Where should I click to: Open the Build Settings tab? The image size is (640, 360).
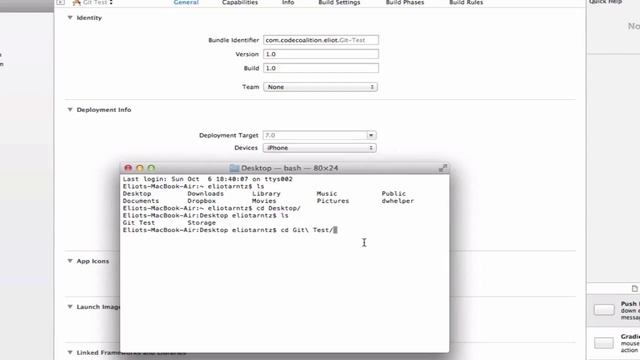(339, 2)
